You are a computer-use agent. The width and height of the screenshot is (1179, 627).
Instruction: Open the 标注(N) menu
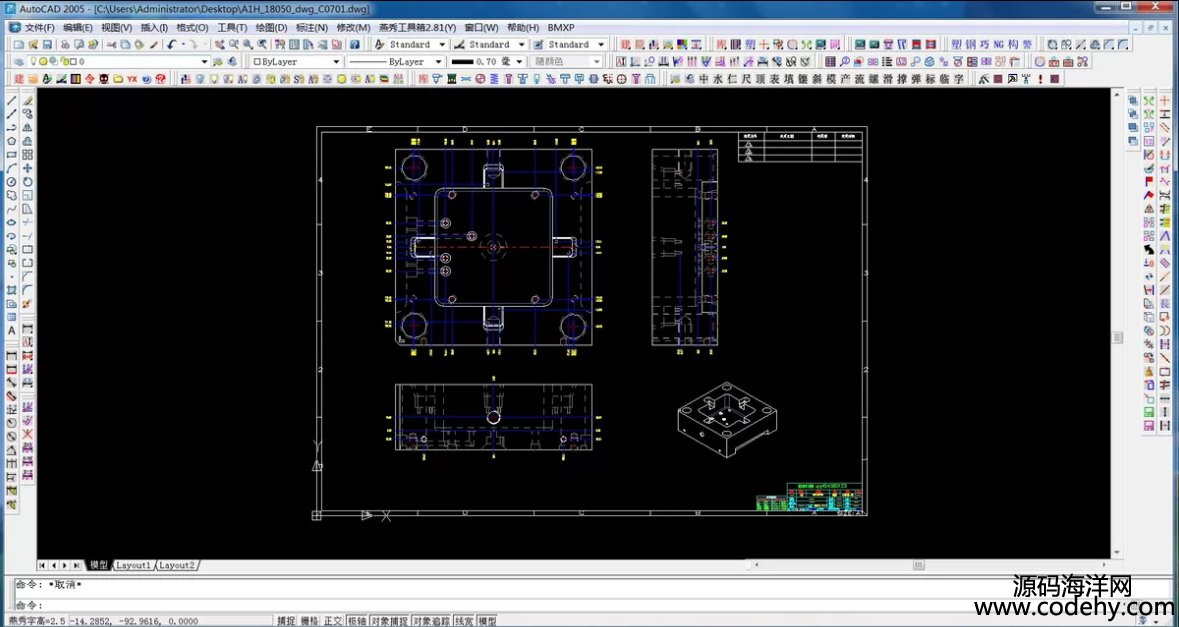click(312, 28)
